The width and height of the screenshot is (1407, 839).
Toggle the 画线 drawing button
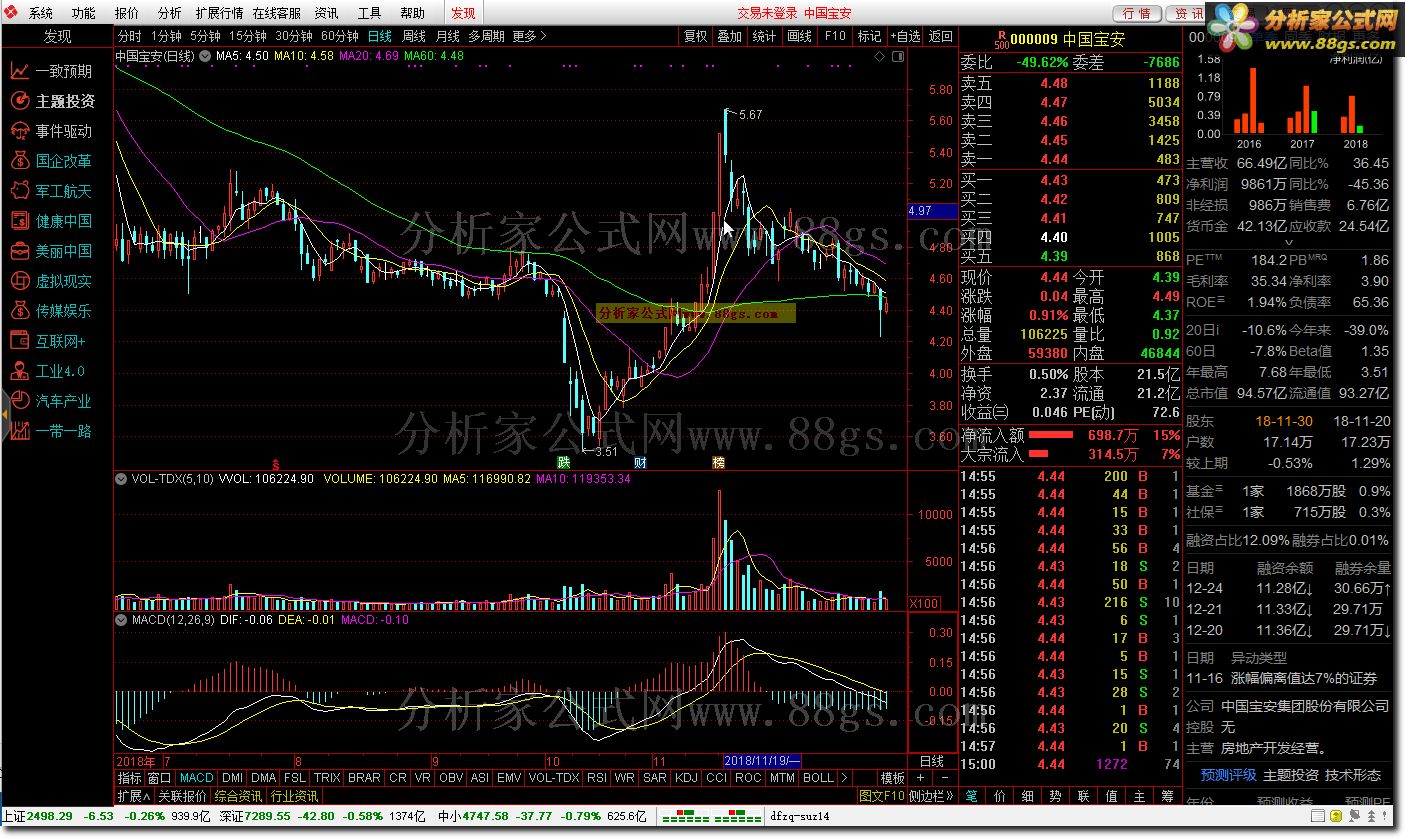[x=800, y=36]
